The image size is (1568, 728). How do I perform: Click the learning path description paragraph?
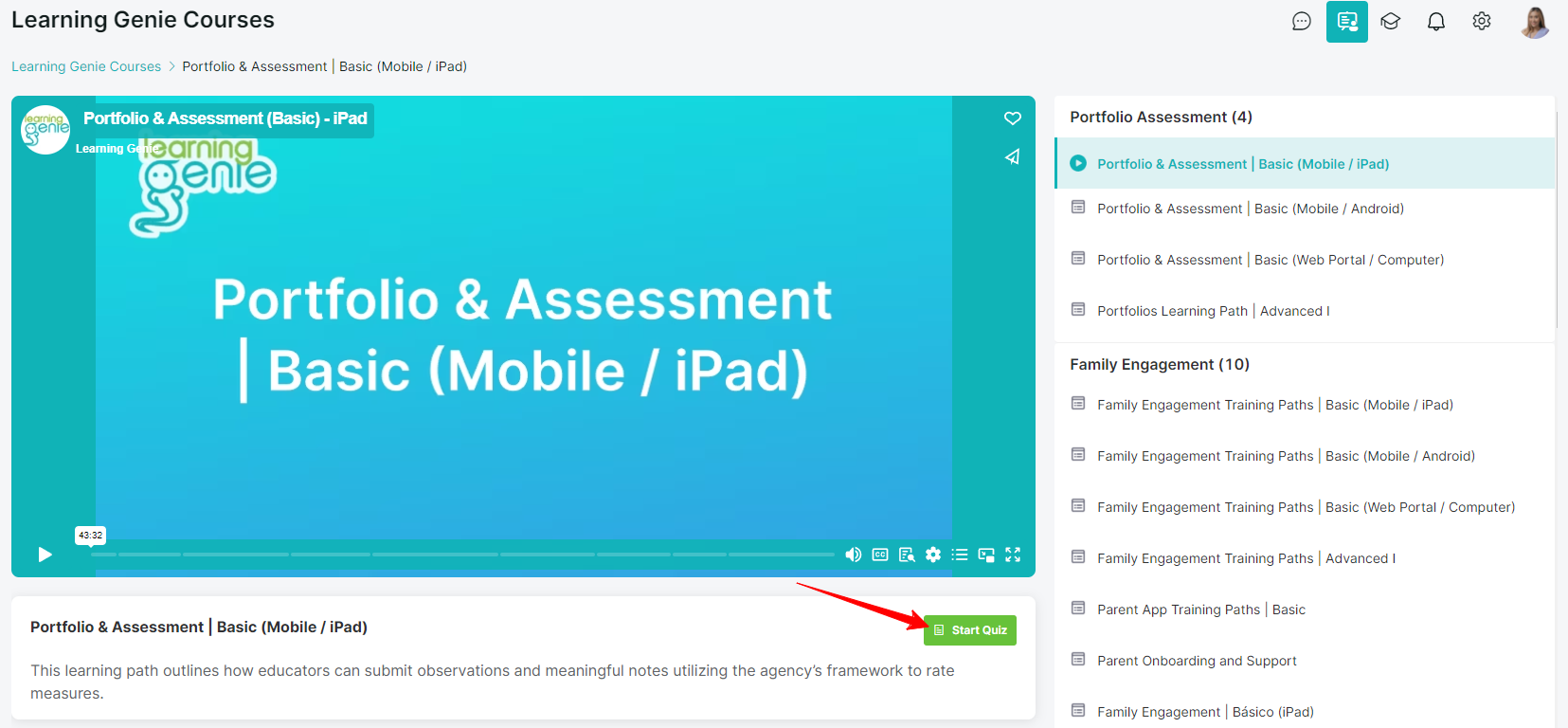[x=493, y=682]
